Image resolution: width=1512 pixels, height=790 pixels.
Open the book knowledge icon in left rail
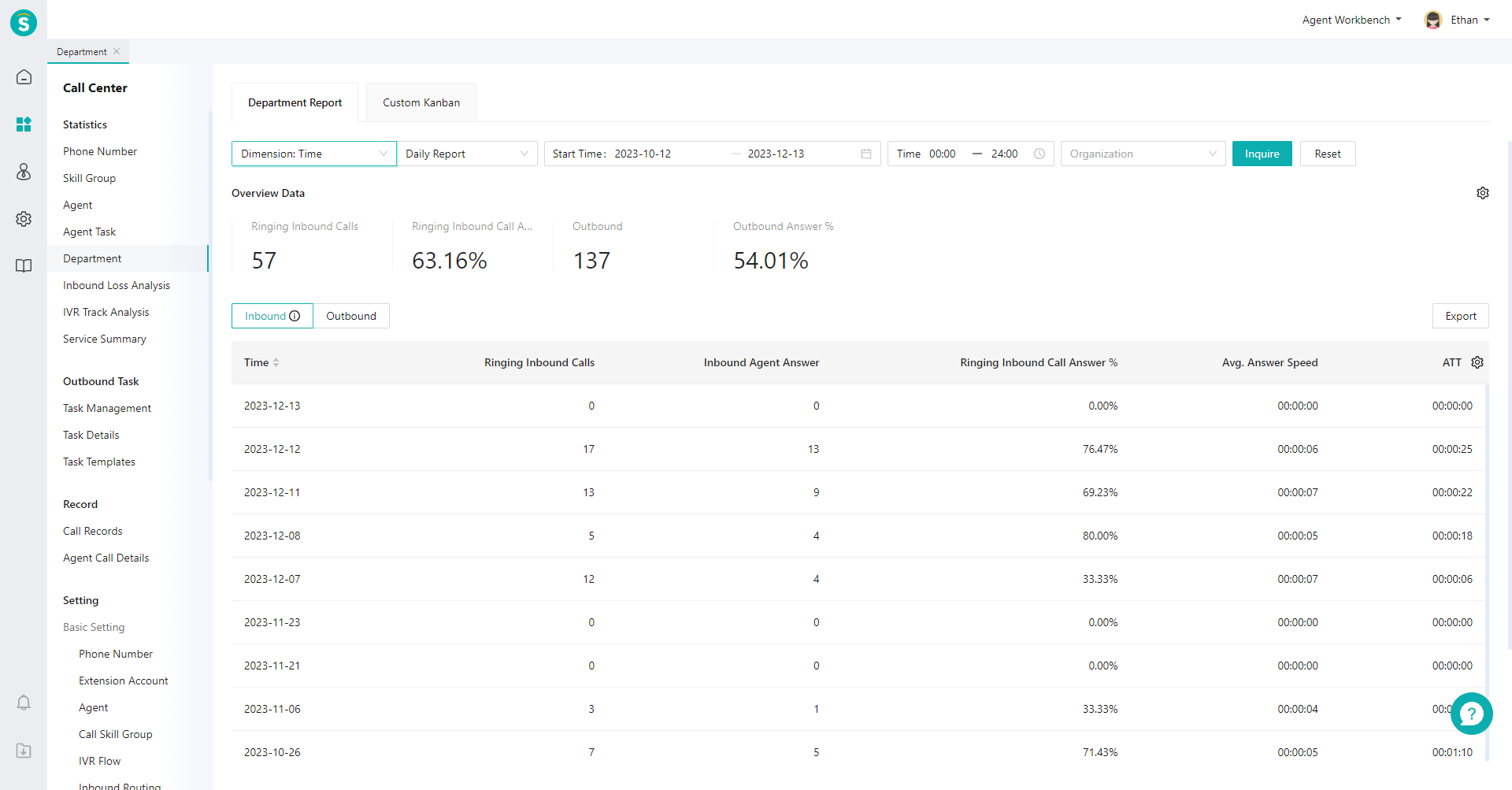[x=24, y=265]
